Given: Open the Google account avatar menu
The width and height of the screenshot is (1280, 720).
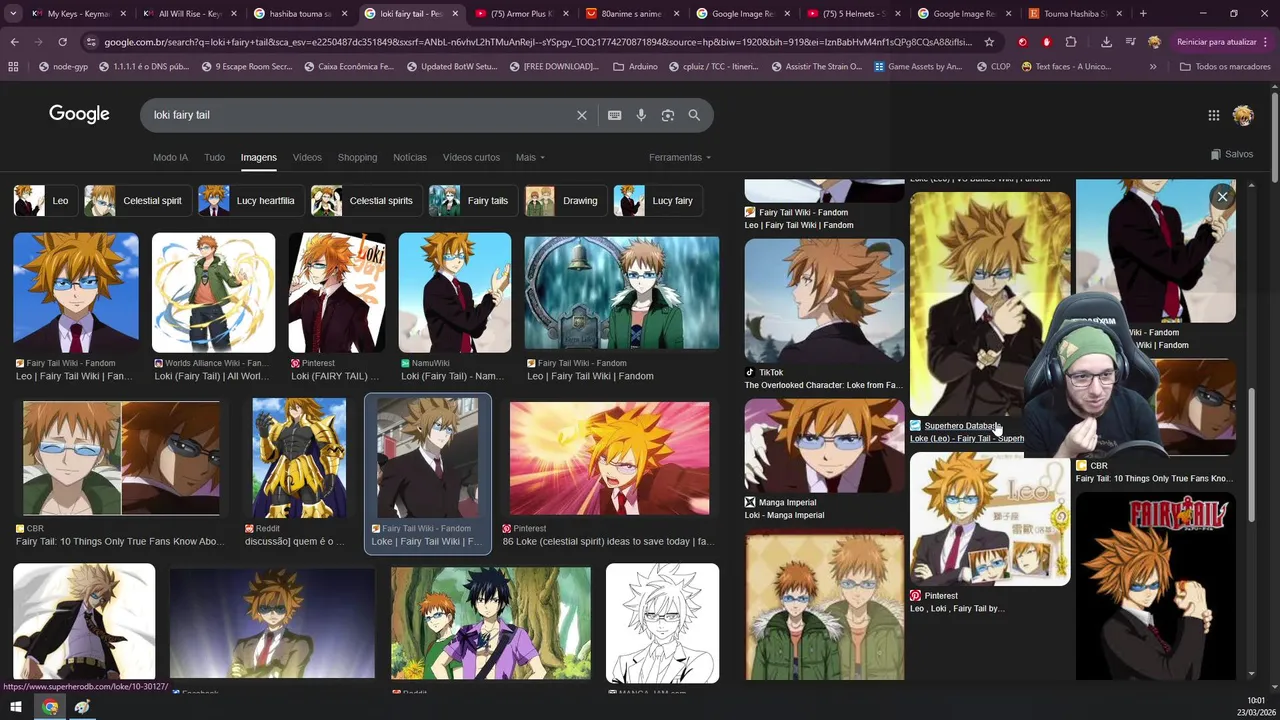Looking at the screenshot, I should point(1243,115).
